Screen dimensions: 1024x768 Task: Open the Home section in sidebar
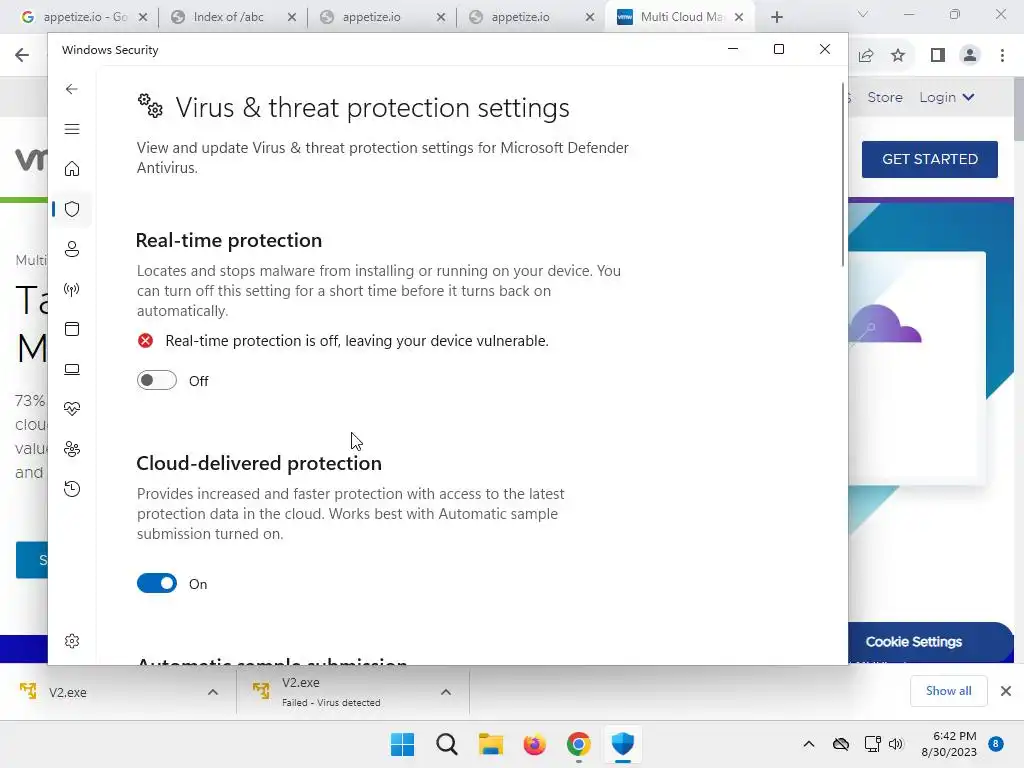(72, 169)
